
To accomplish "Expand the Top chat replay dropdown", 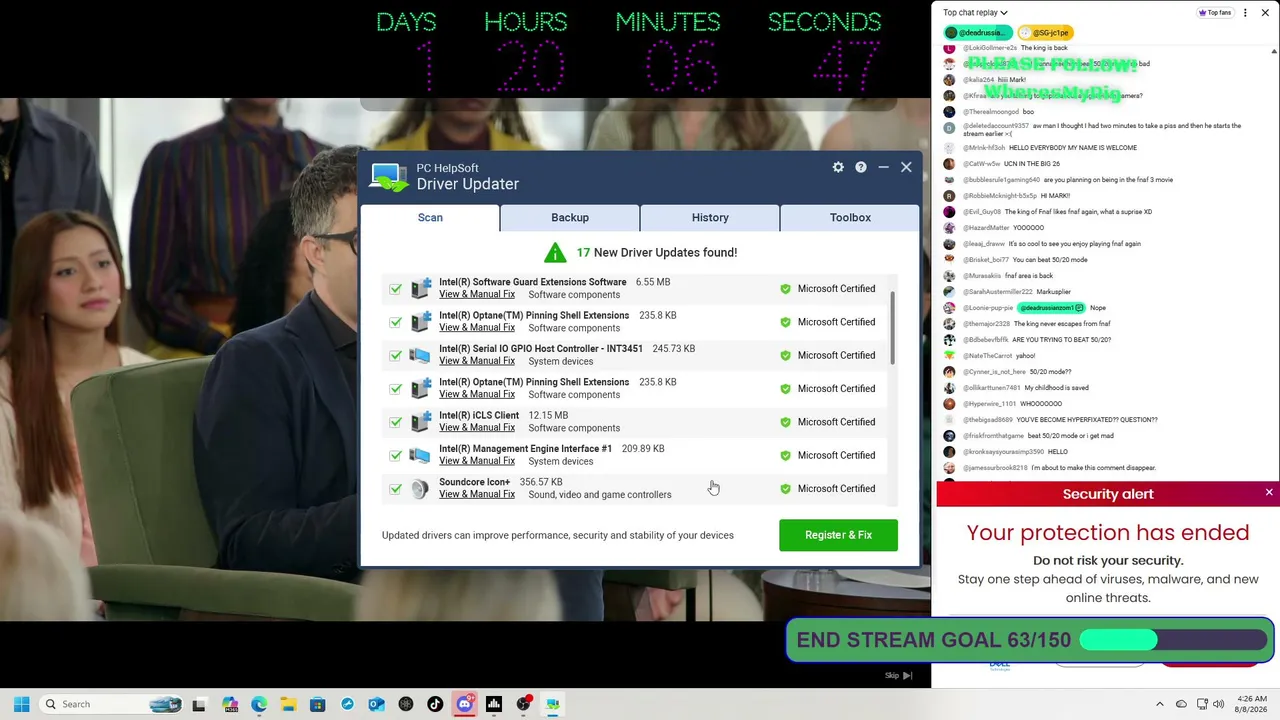I will coord(975,13).
